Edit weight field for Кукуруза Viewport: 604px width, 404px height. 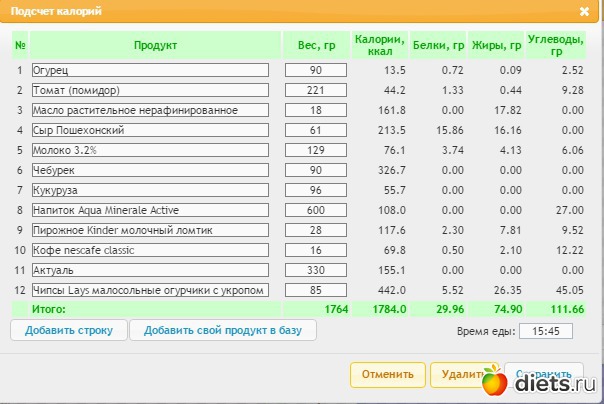click(315, 190)
